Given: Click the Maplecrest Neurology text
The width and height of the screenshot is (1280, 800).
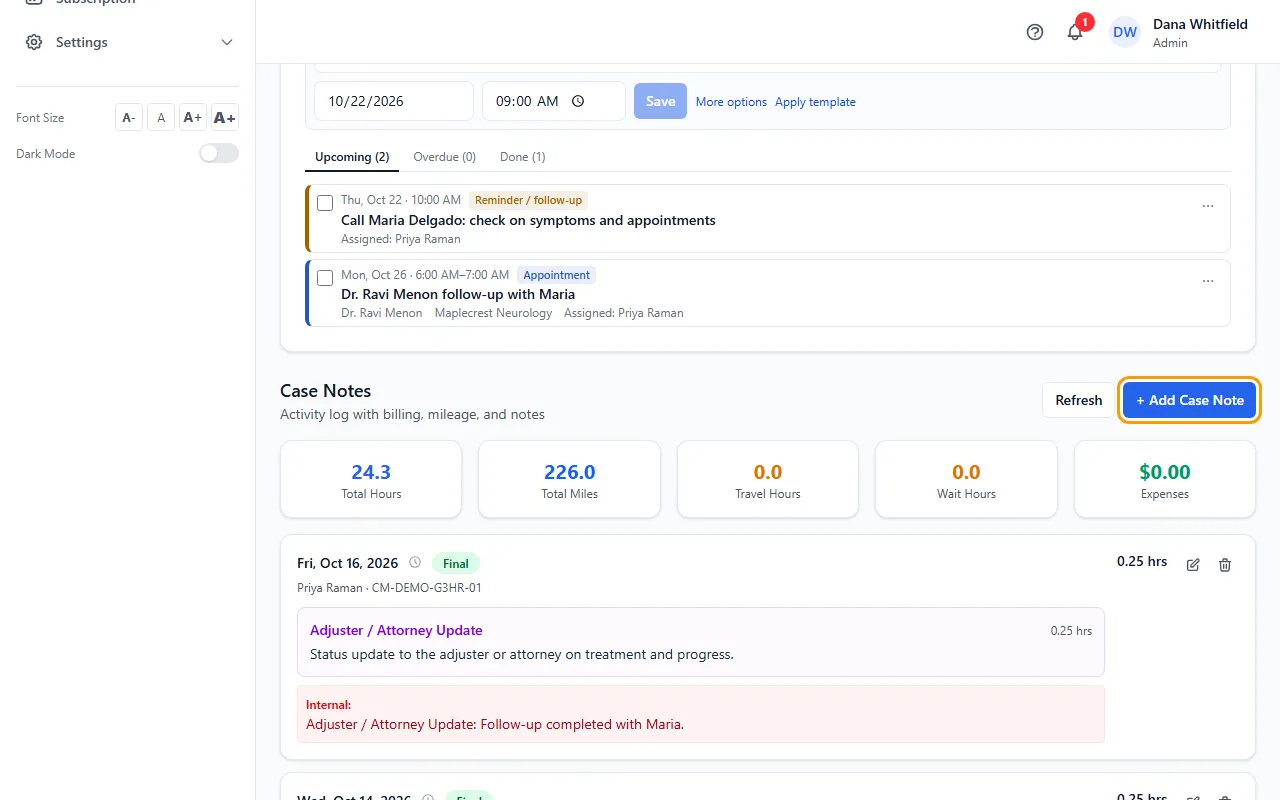Looking at the screenshot, I should [x=493, y=313].
